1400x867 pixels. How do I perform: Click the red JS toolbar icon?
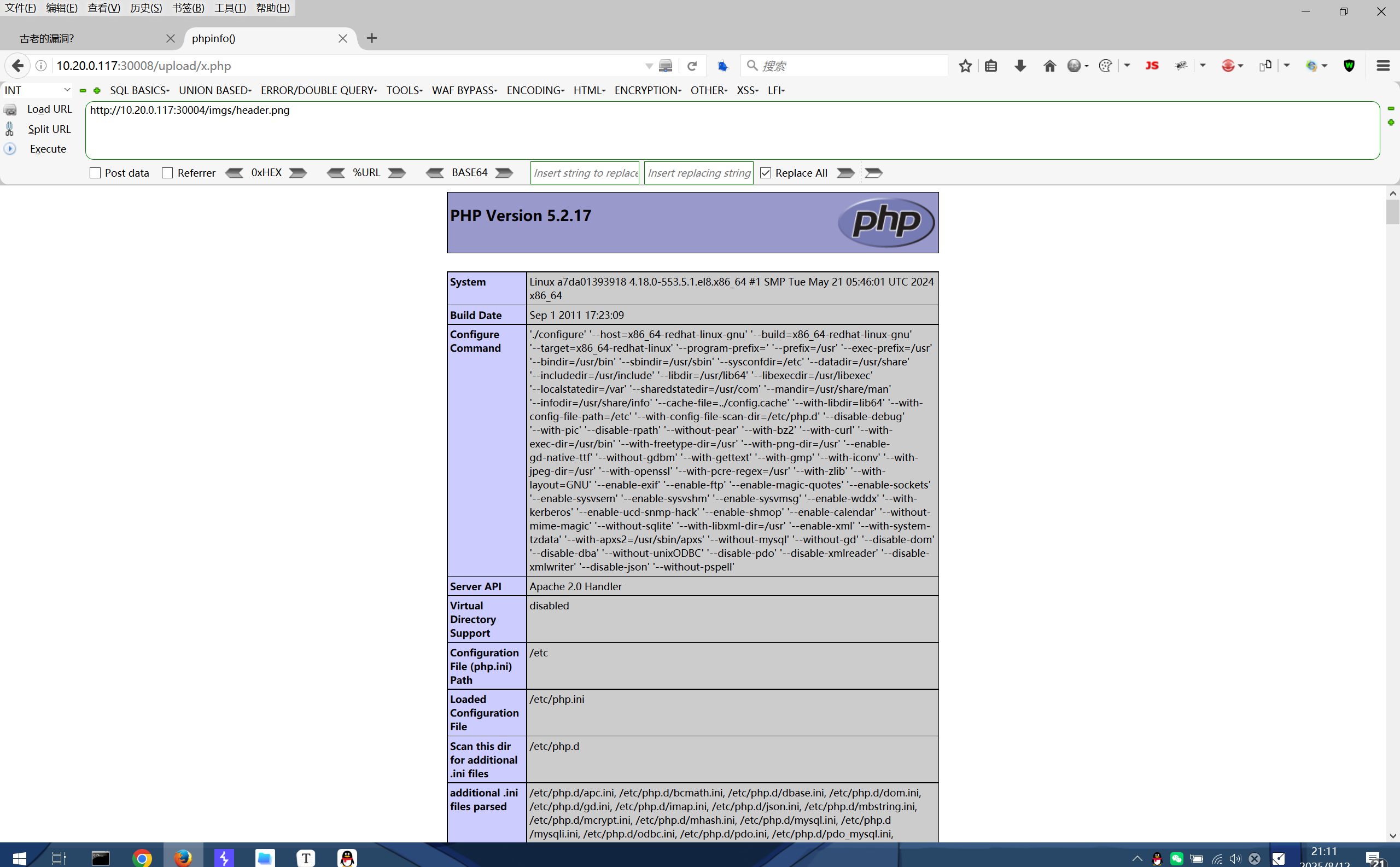click(1151, 66)
